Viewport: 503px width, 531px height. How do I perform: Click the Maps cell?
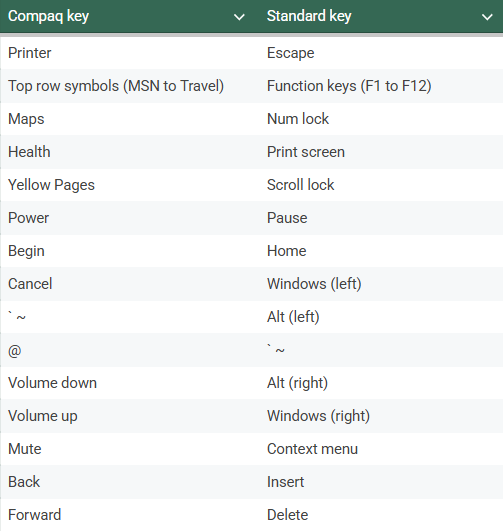pos(129,119)
